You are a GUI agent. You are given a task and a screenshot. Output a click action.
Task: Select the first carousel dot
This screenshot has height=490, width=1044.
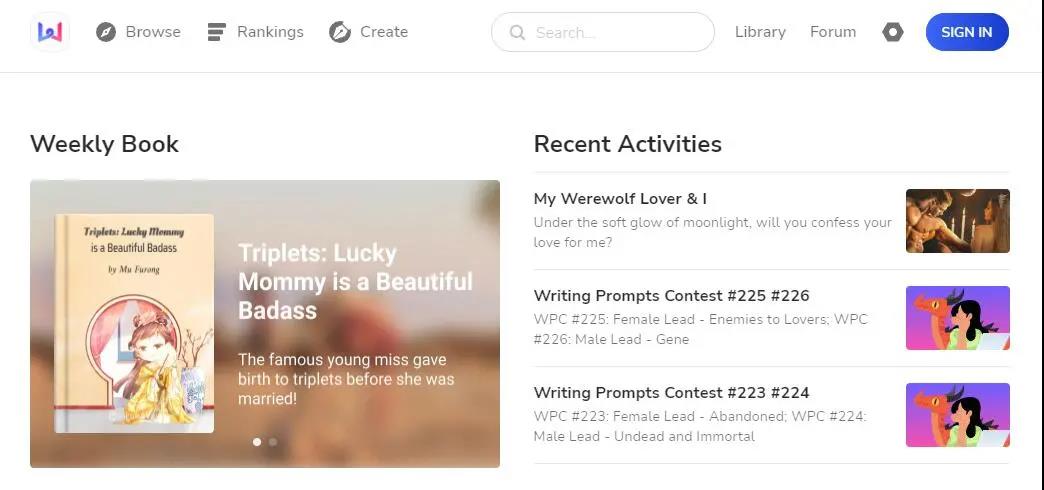point(257,441)
